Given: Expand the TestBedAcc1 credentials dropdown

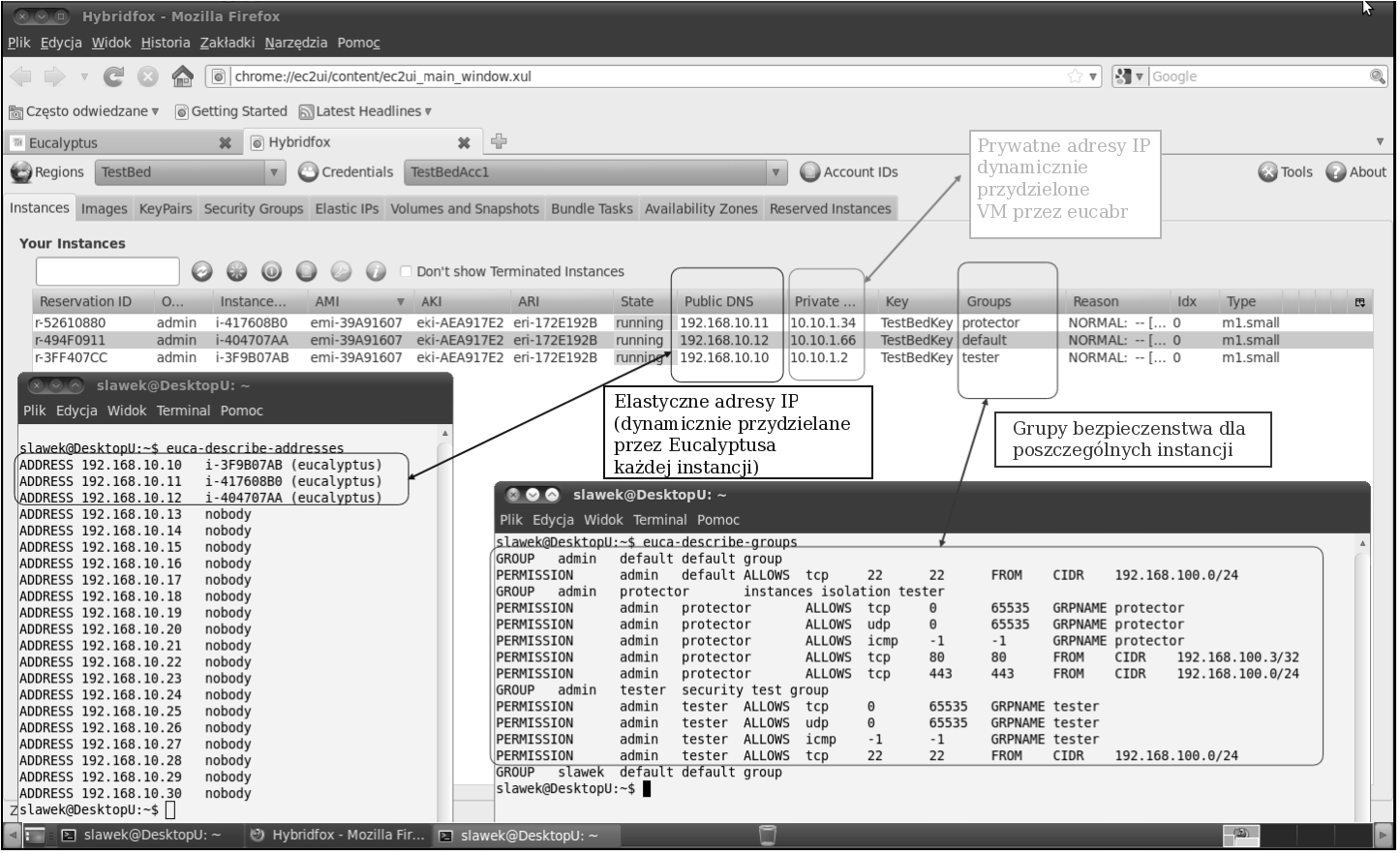Looking at the screenshot, I should pyautogui.click(x=776, y=172).
